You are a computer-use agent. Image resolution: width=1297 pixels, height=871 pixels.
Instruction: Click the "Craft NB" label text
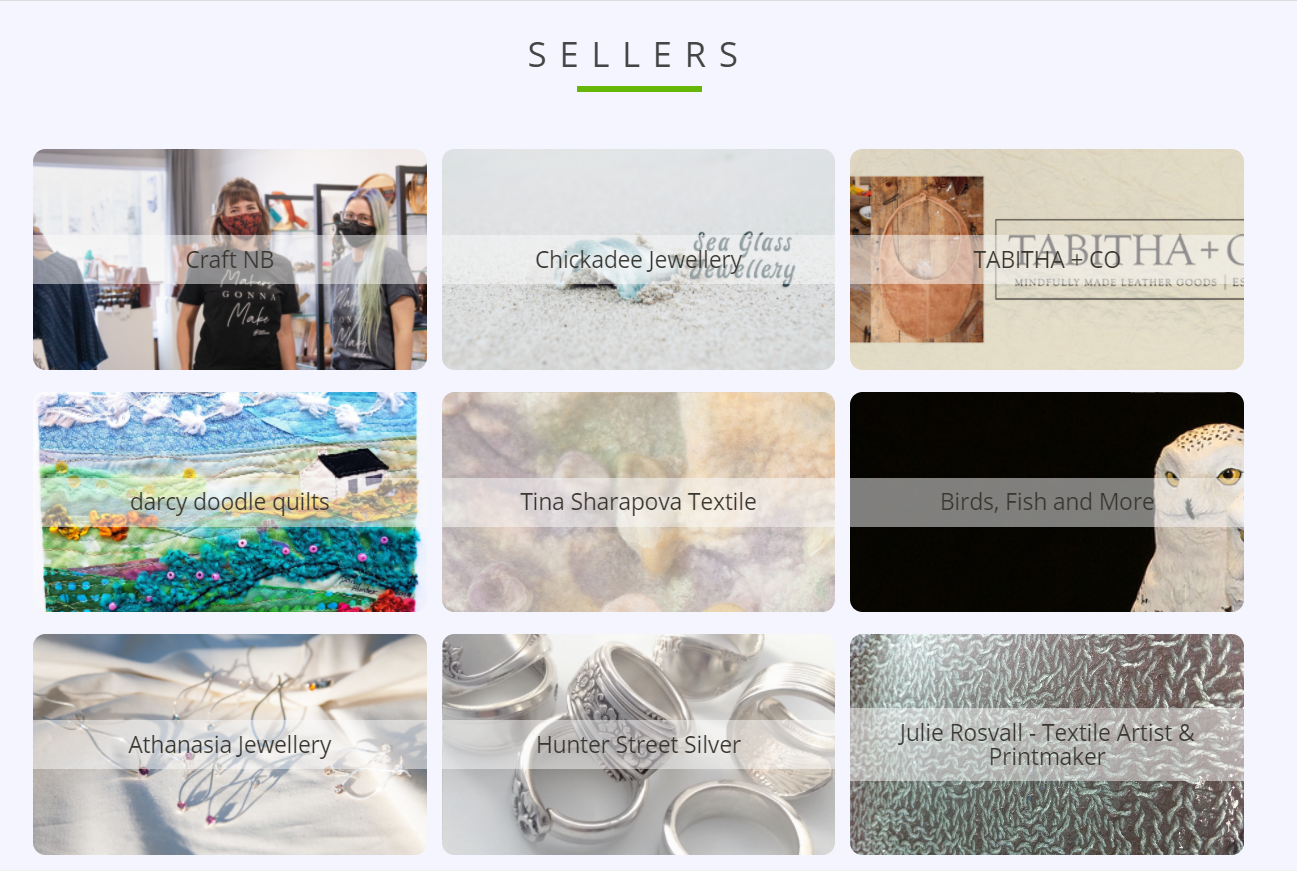(230, 260)
